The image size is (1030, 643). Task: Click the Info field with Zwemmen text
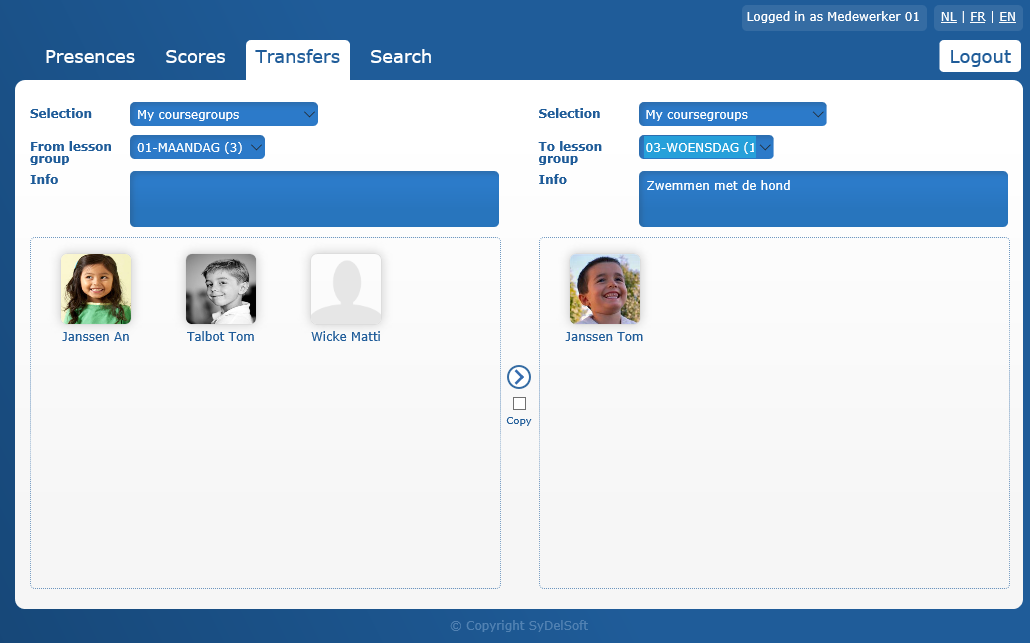click(823, 199)
